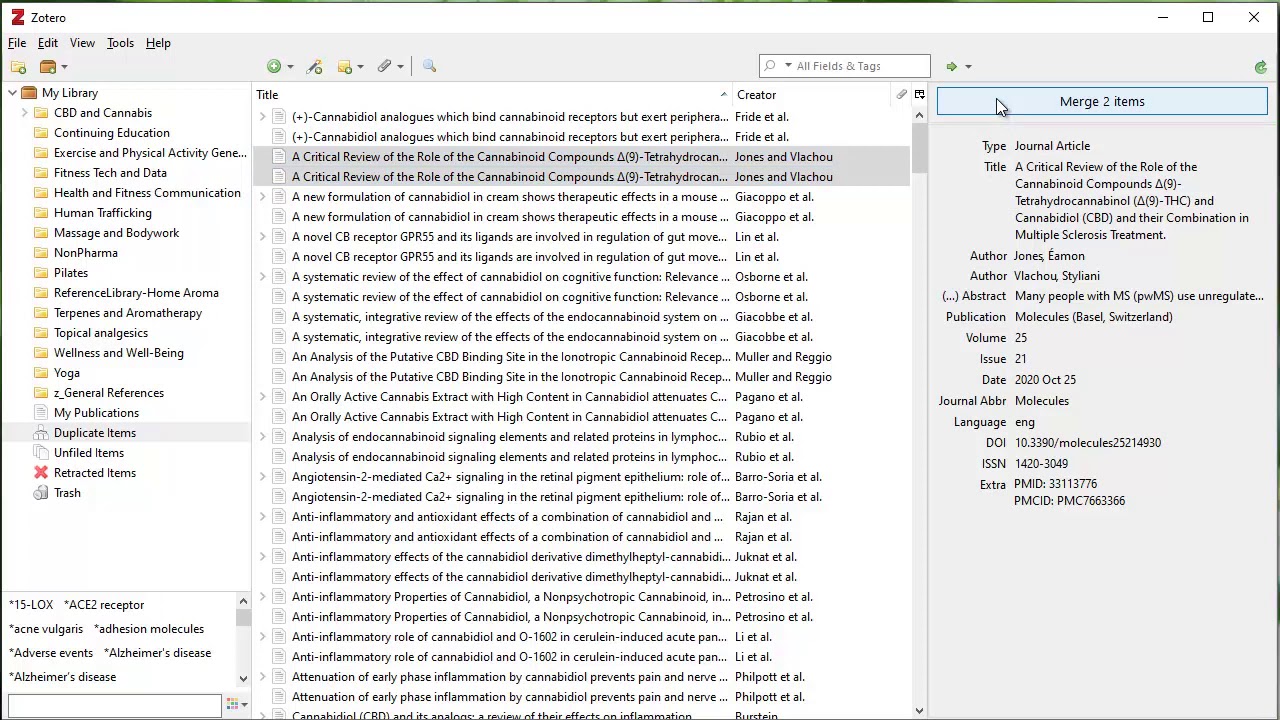Open the New Note dropdown arrow

[x=360, y=67]
